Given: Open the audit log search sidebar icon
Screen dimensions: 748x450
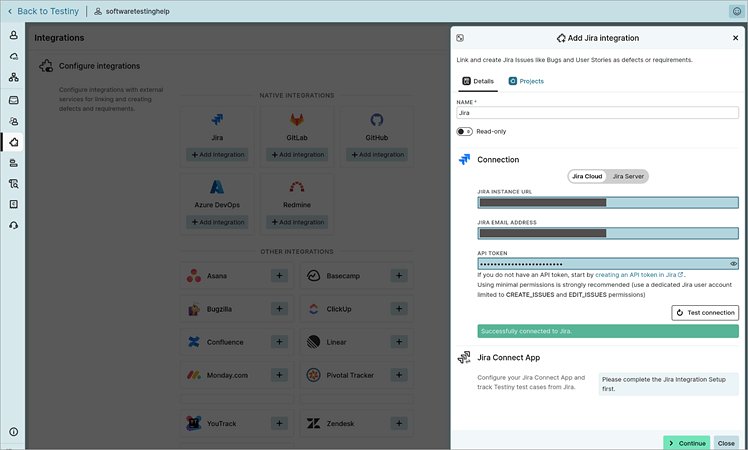Looking at the screenshot, I should point(13,184).
